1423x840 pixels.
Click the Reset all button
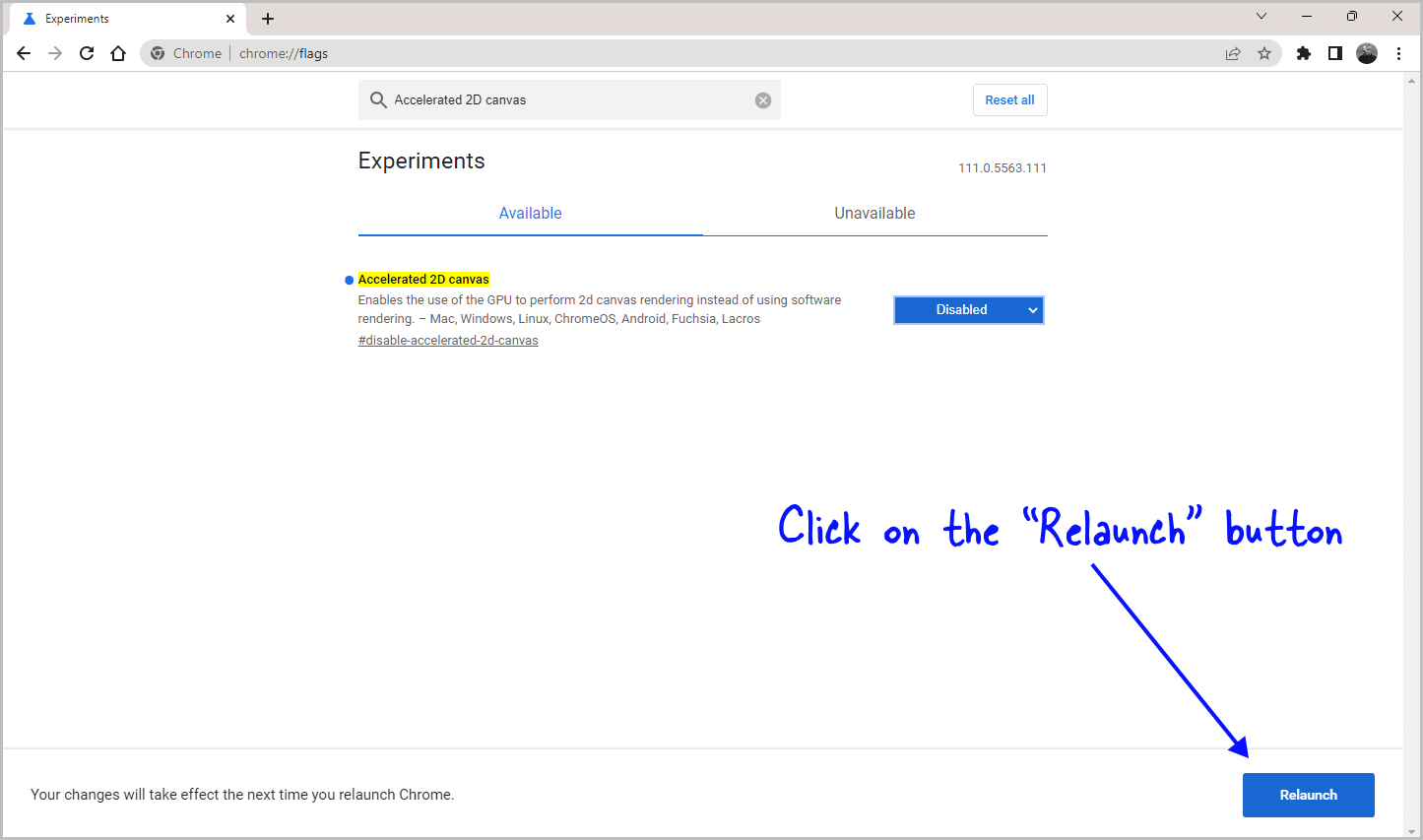(x=1009, y=99)
